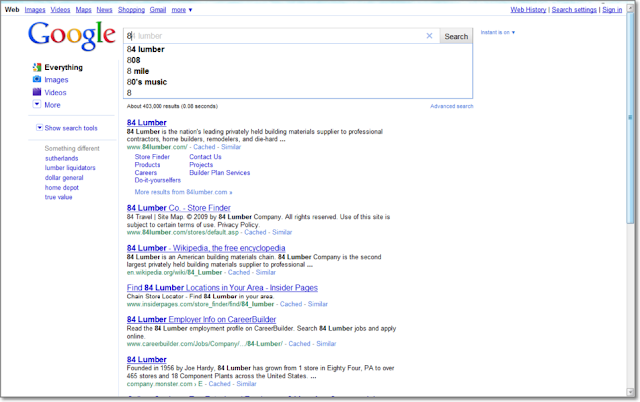Click 'More results from 84lumber.com'
The height and width of the screenshot is (402, 640).
pyautogui.click(x=183, y=192)
